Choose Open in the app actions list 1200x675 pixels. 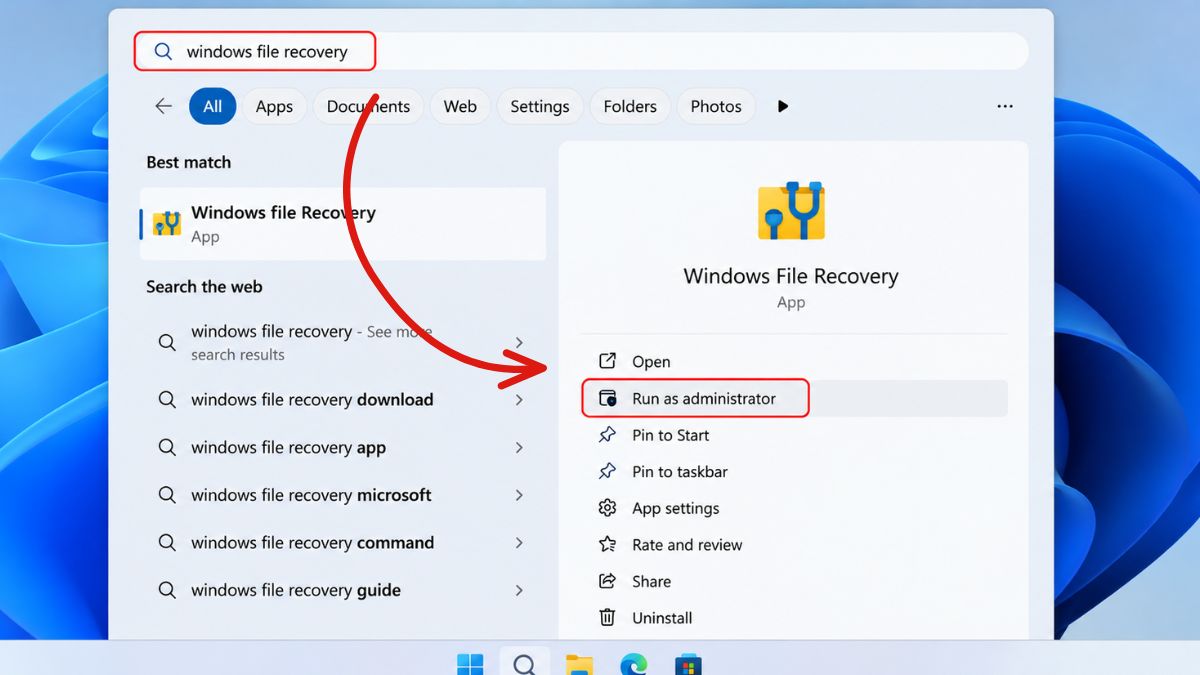click(795, 362)
